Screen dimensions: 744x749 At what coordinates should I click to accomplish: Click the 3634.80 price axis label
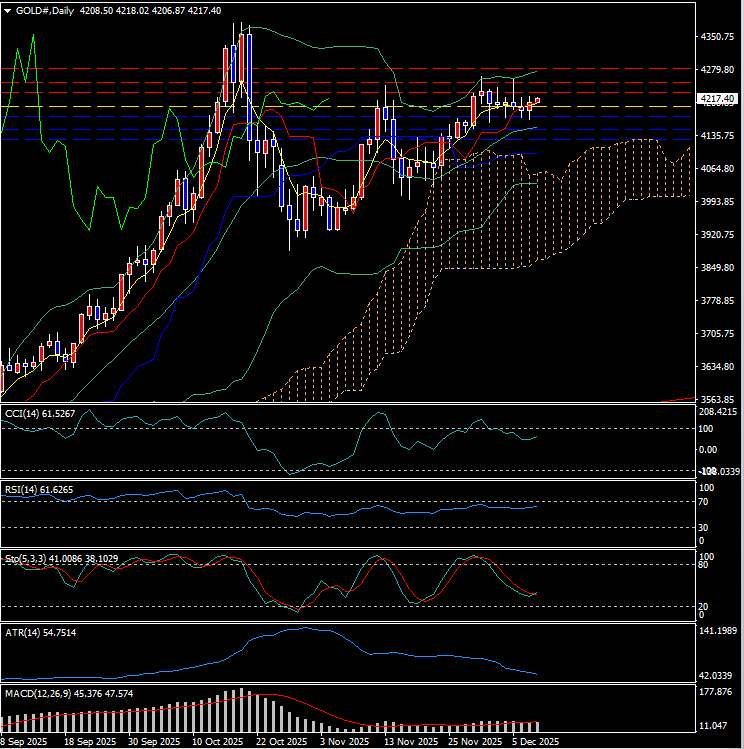click(x=719, y=367)
